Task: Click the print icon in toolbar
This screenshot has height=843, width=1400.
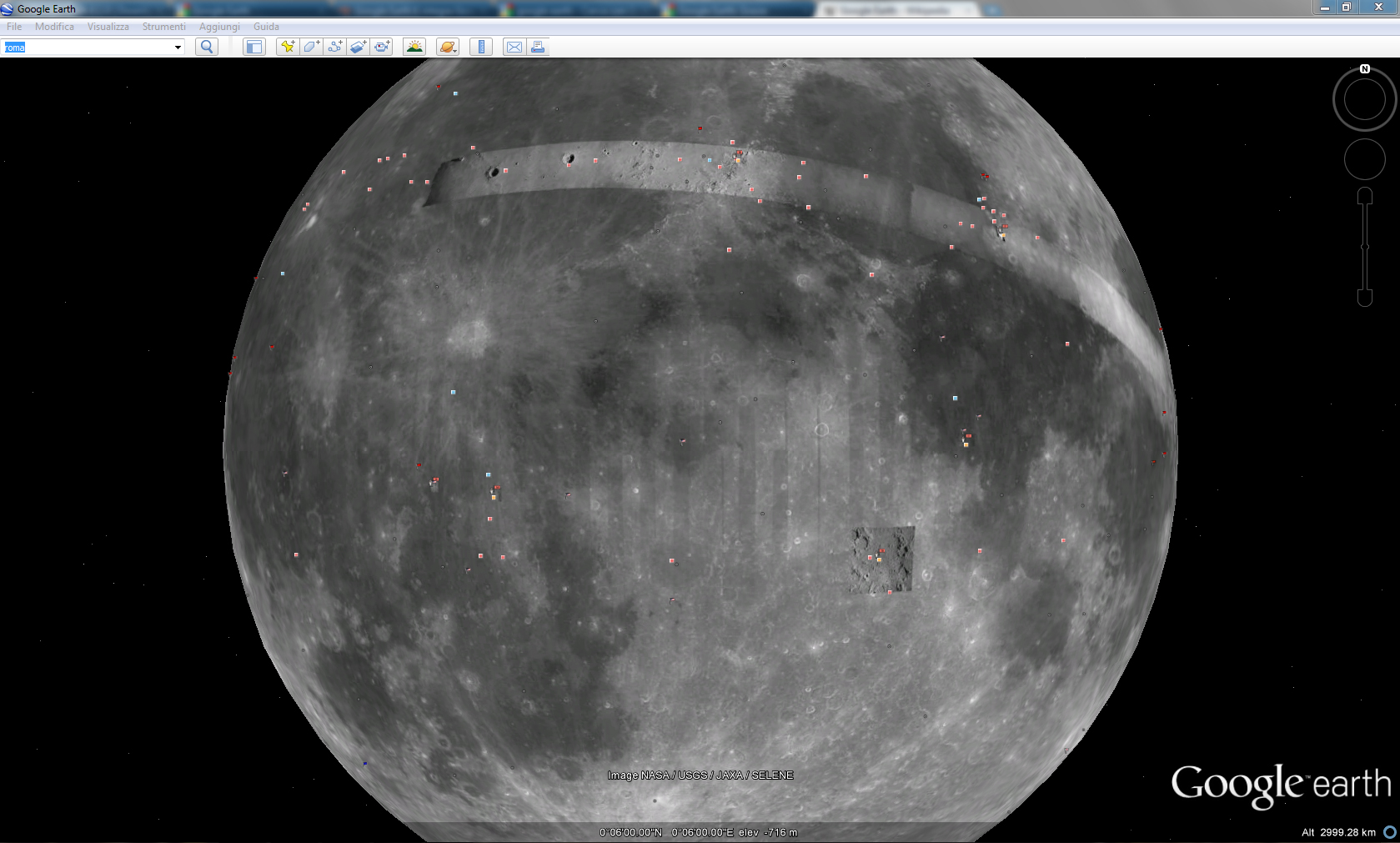Action: point(538,47)
